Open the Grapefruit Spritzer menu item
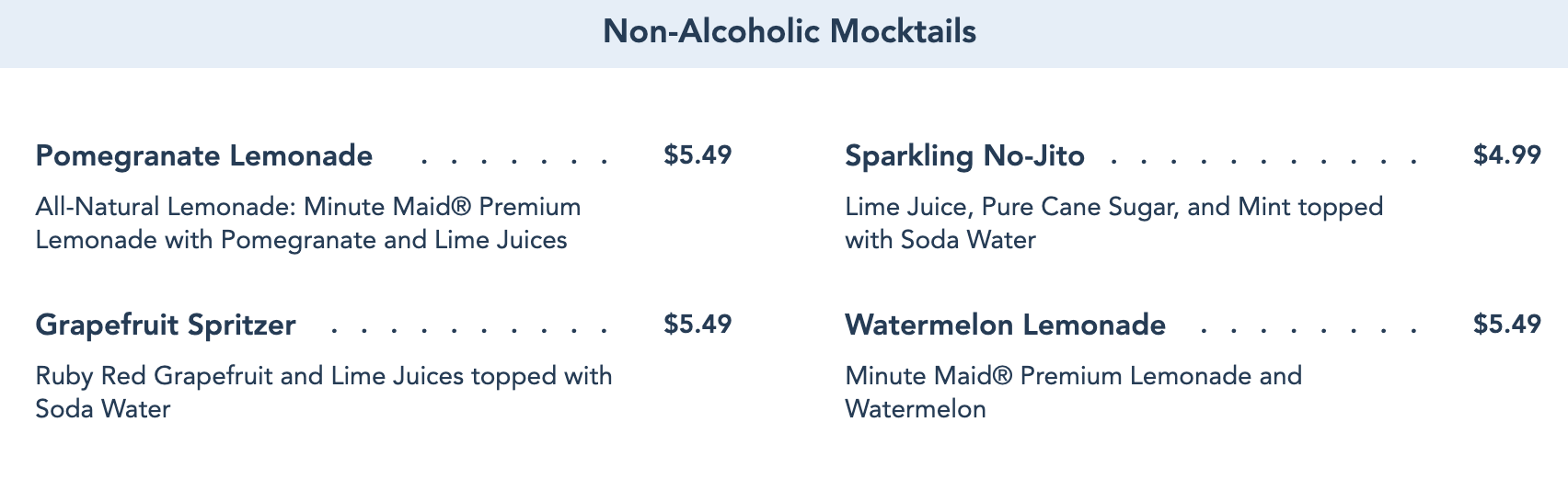1568x502 pixels. pyautogui.click(x=166, y=325)
